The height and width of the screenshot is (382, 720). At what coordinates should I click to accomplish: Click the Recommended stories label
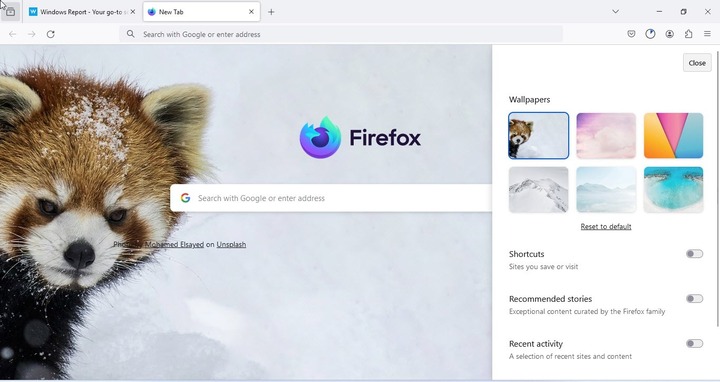551,299
